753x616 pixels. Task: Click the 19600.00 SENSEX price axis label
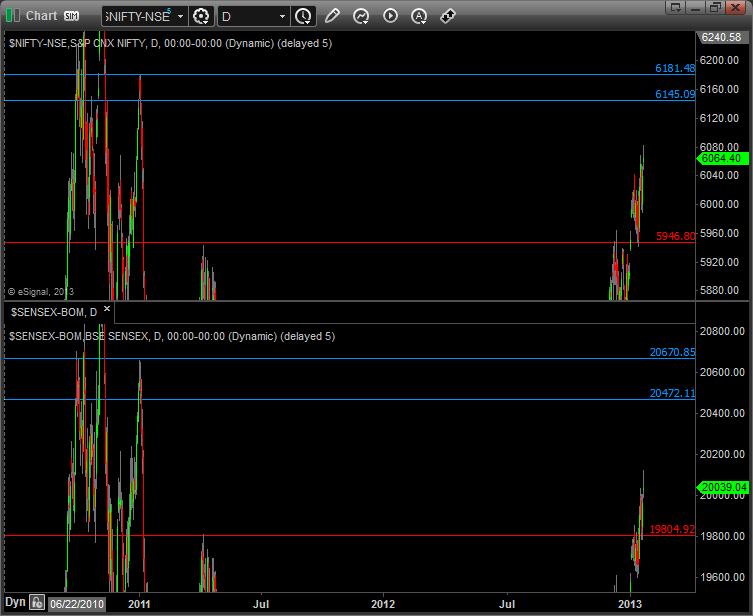722,577
